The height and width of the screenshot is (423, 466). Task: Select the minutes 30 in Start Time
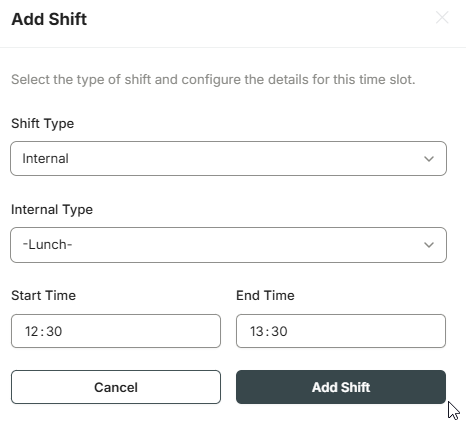click(54, 331)
